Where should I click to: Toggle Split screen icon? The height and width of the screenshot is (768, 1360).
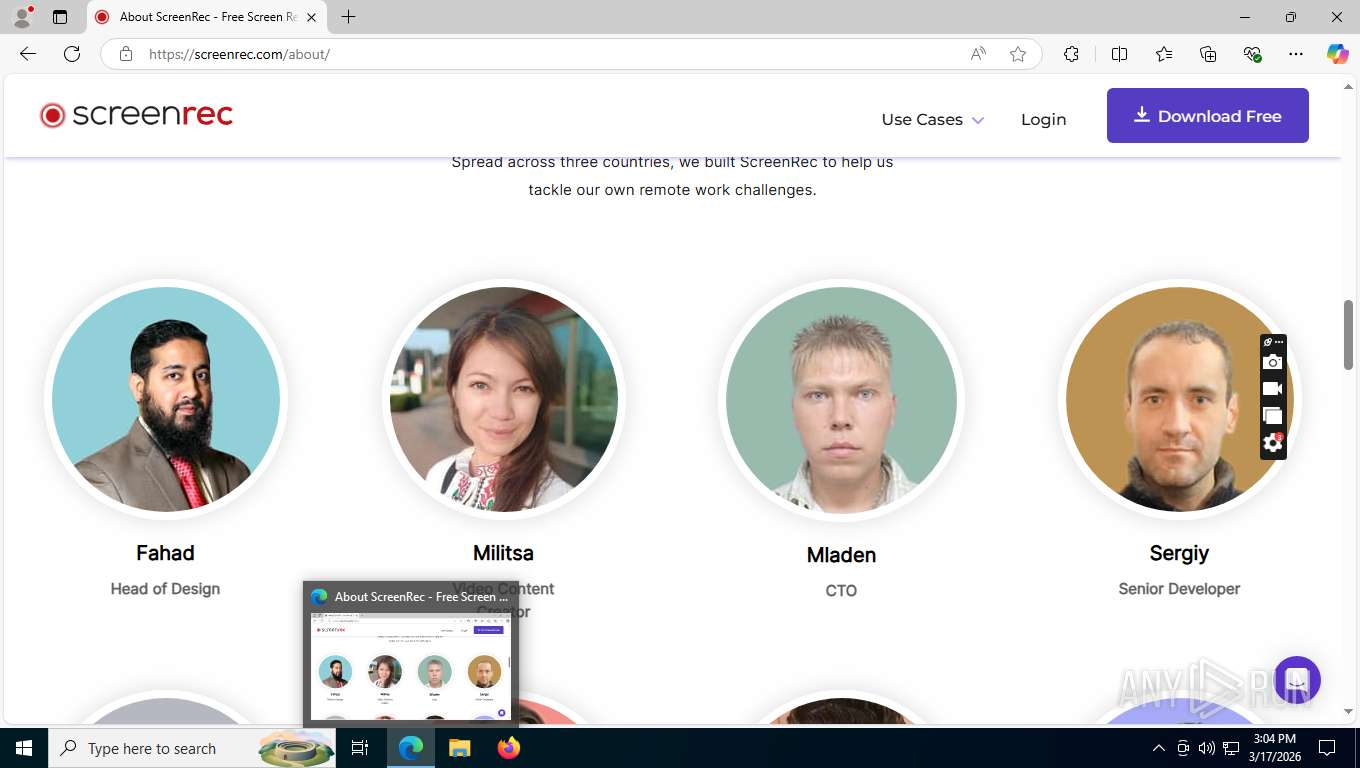click(x=1120, y=54)
